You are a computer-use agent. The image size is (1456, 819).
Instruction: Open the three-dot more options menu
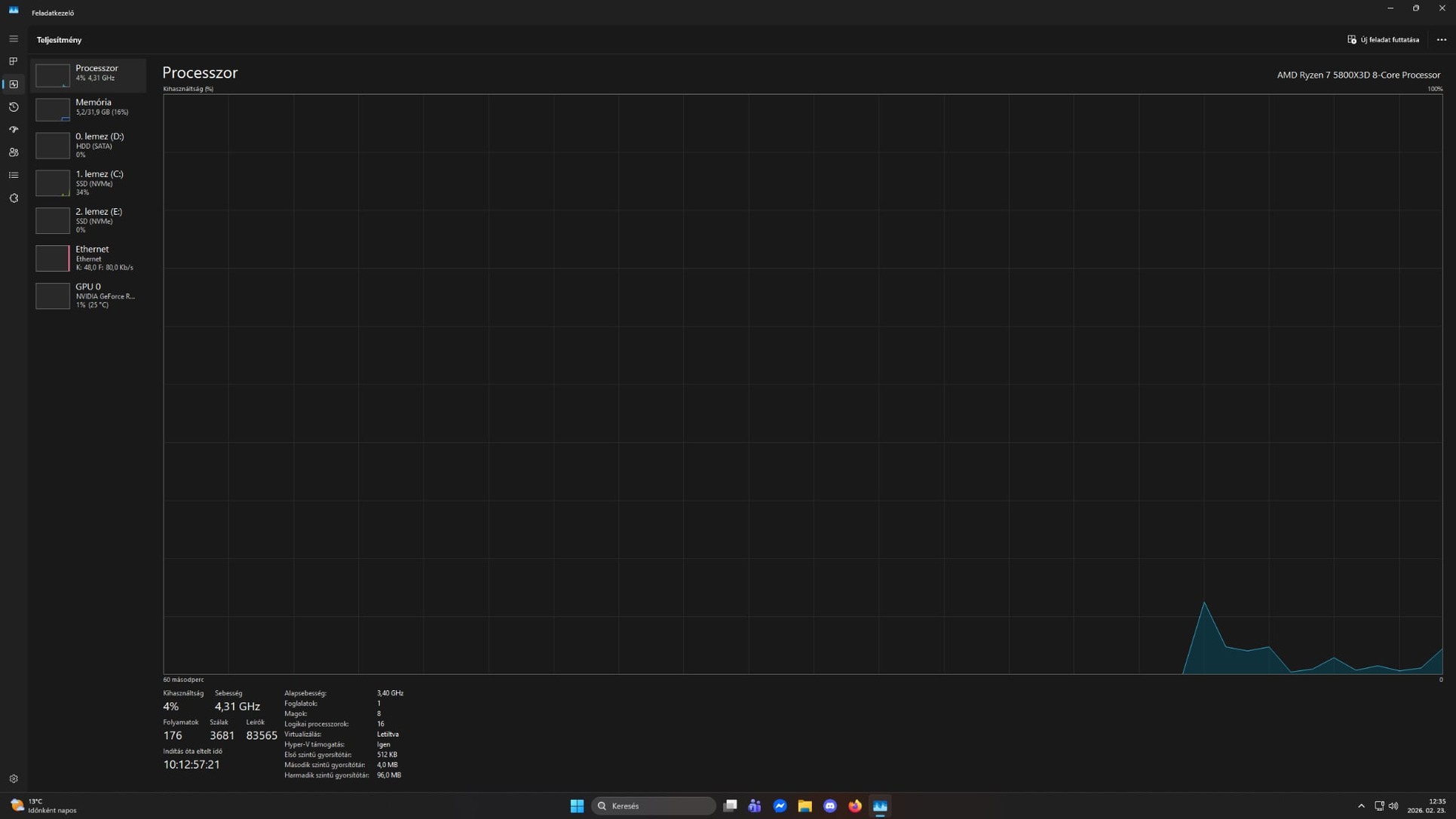click(1441, 40)
